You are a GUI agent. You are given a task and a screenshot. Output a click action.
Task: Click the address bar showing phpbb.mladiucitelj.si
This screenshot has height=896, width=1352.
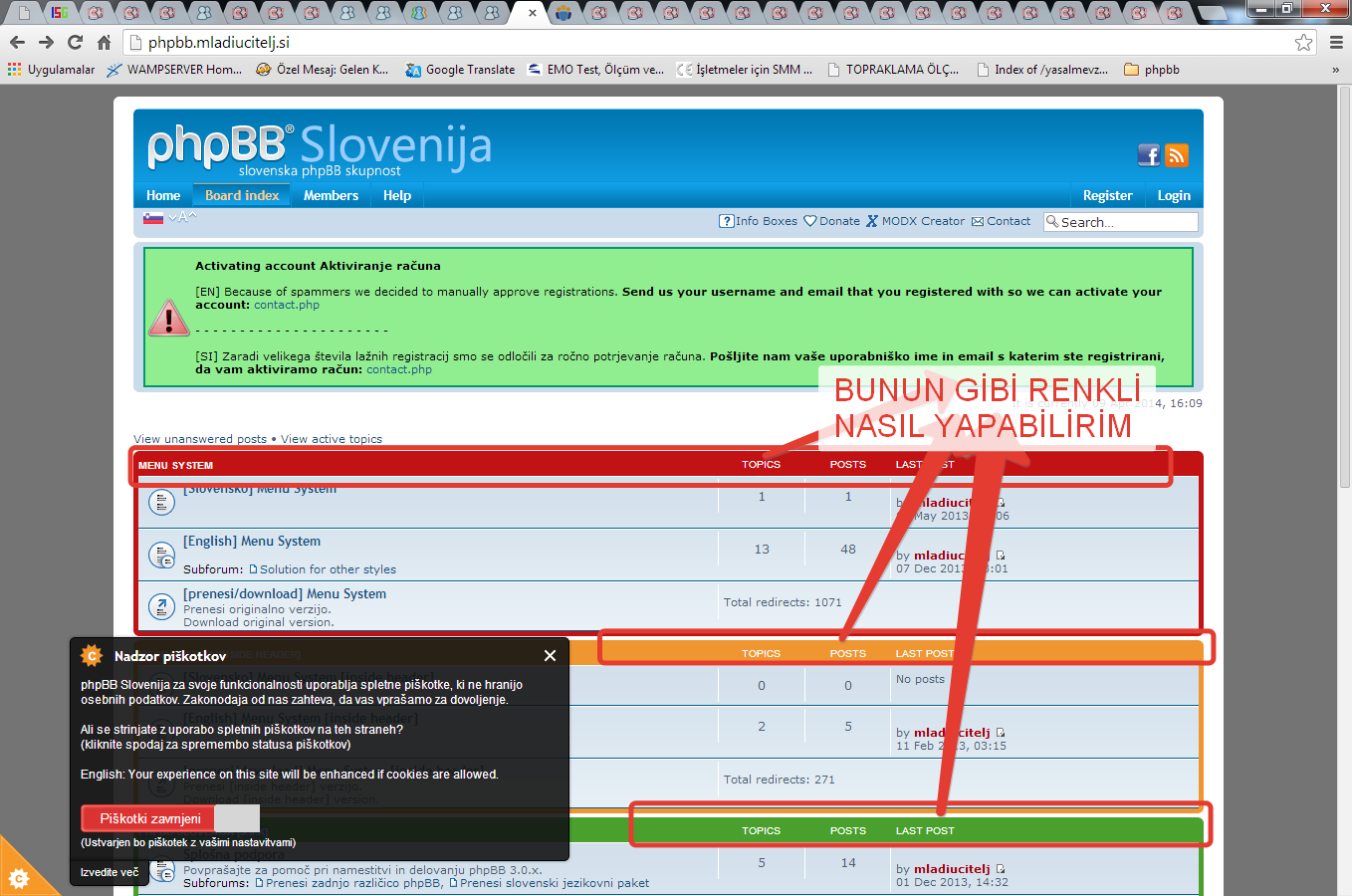coord(721,42)
